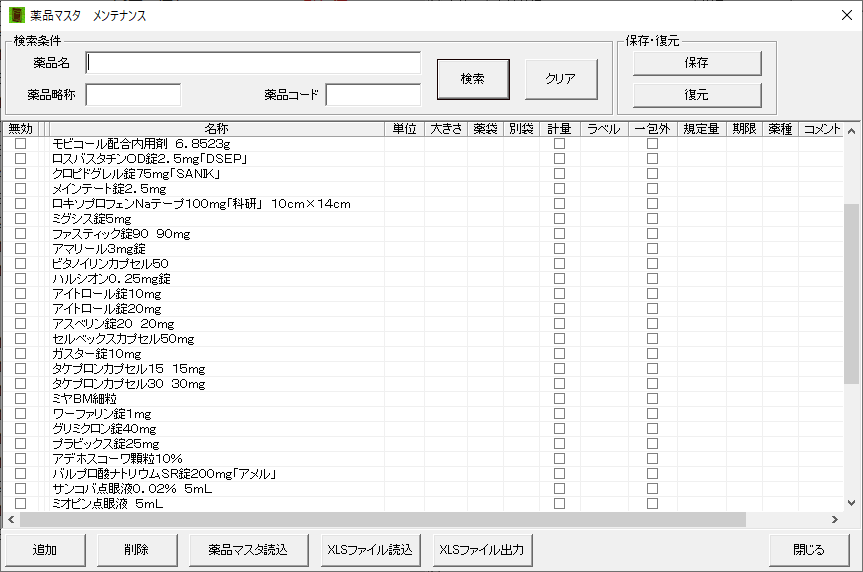The height and width of the screenshot is (572, 863).
Task: Click the 規定量 column header
Action: pos(701,129)
